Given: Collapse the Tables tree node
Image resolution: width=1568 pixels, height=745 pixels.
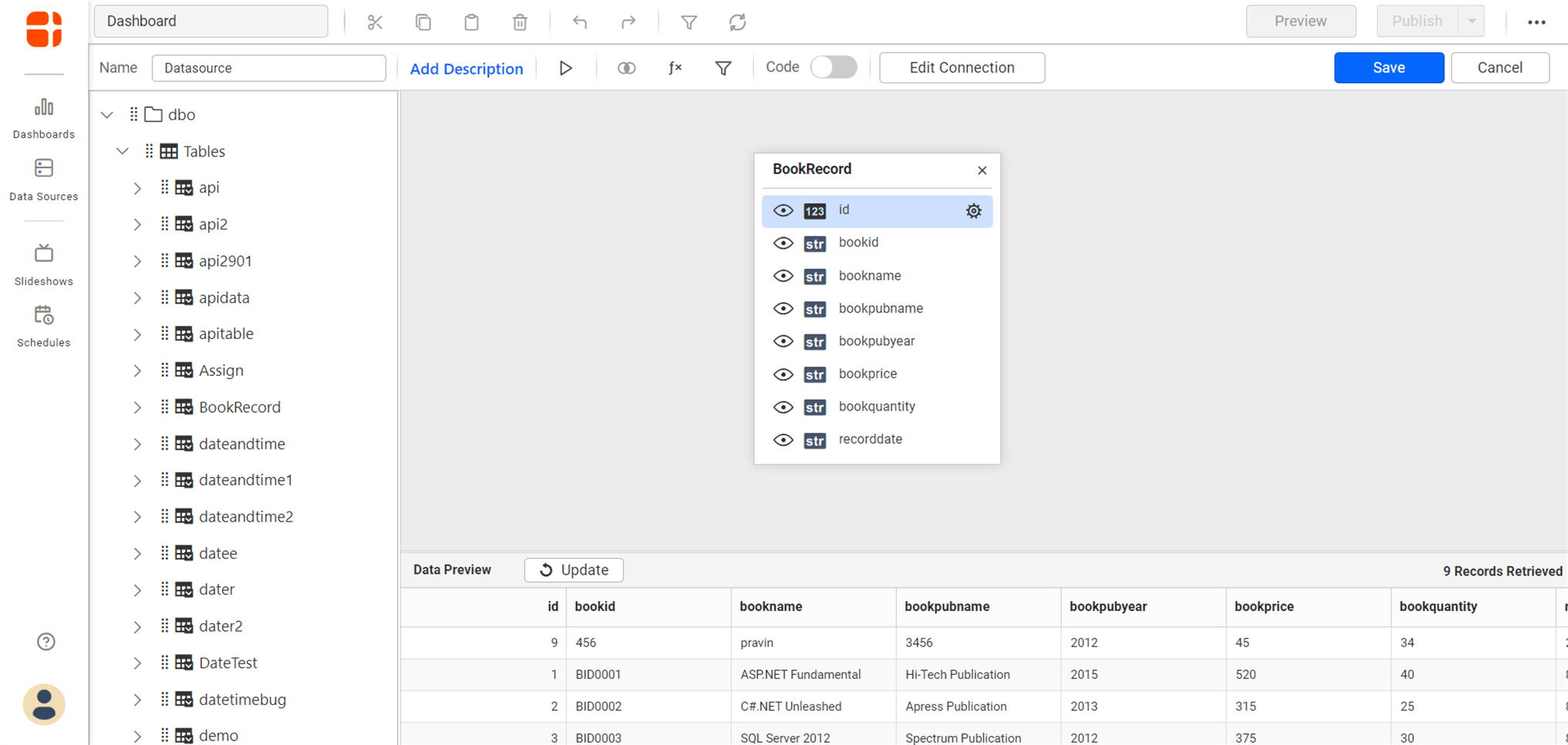Looking at the screenshot, I should pos(122,151).
